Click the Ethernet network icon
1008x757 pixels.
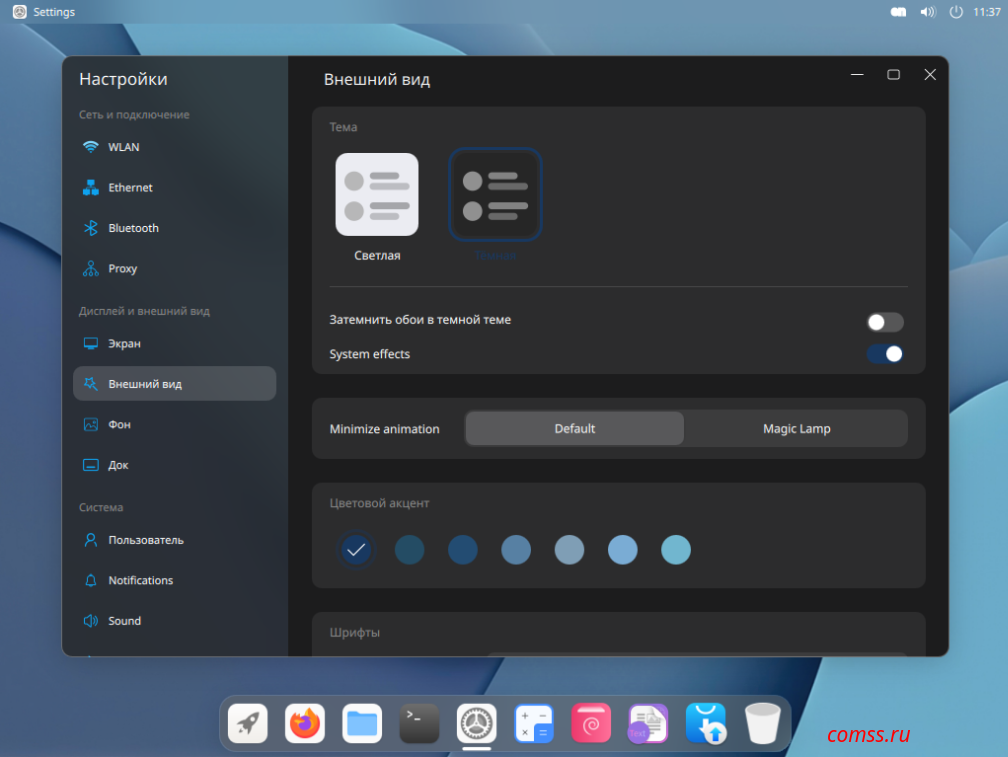click(x=91, y=188)
